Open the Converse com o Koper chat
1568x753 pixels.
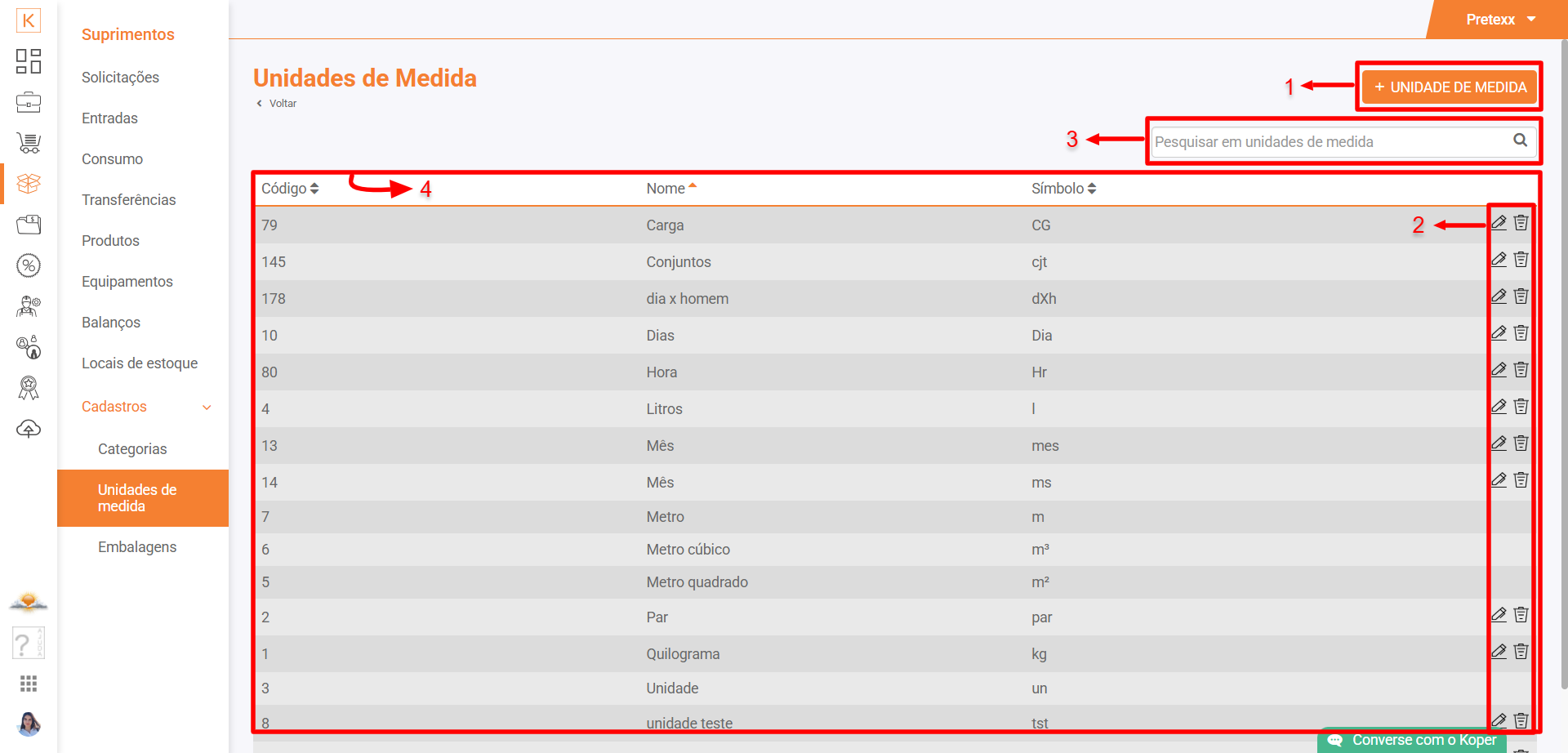[x=1414, y=740]
